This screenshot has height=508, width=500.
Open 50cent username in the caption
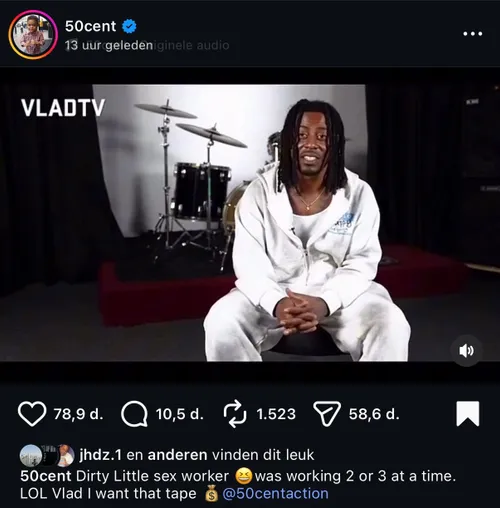point(46,476)
